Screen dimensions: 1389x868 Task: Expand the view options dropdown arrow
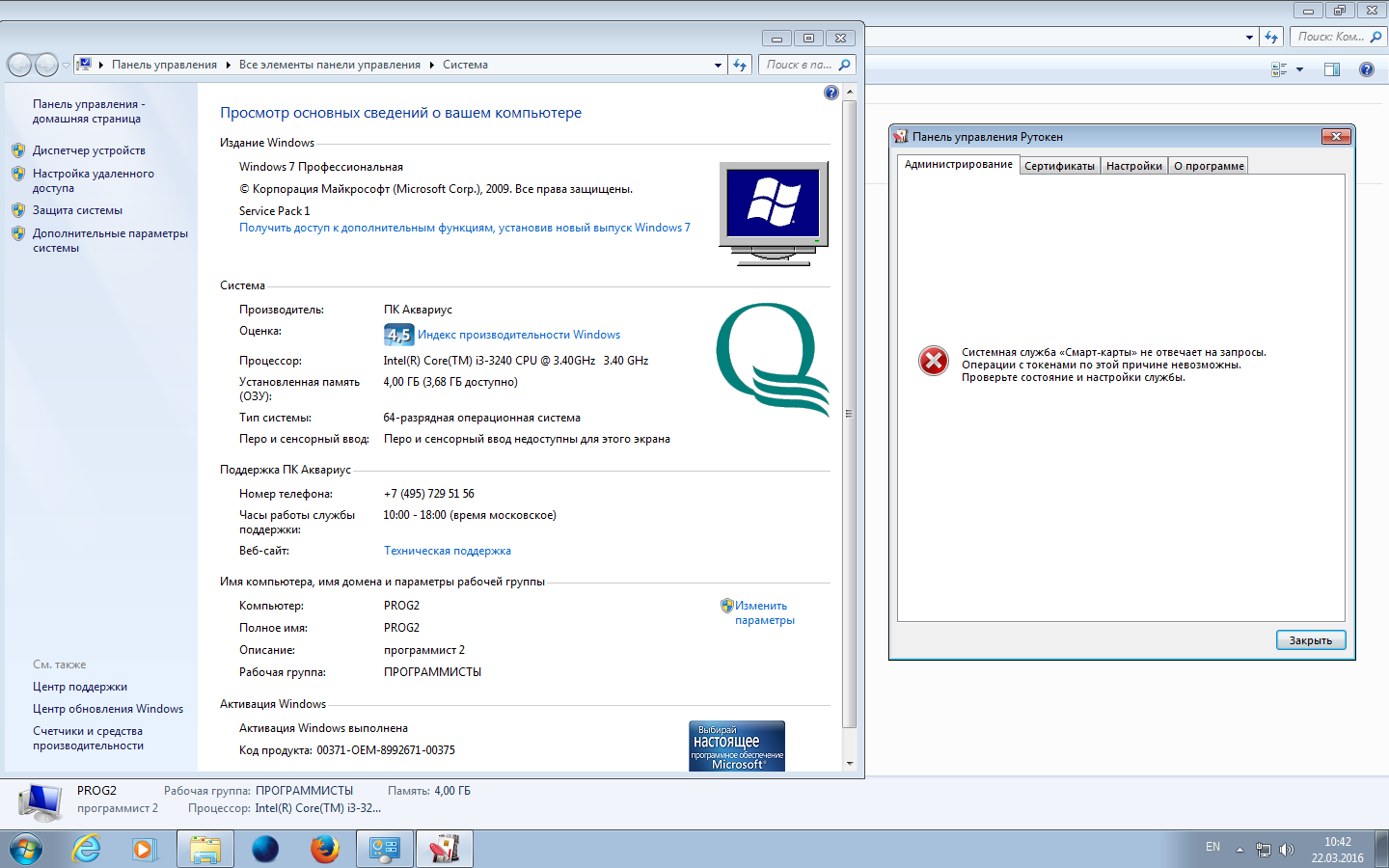tap(1299, 69)
